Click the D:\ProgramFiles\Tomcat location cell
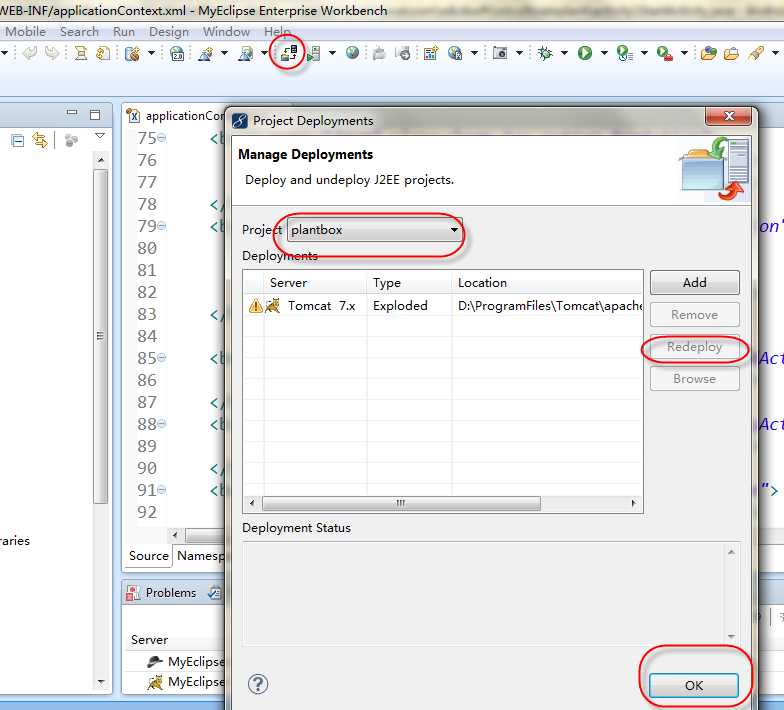784x710 pixels. 549,306
